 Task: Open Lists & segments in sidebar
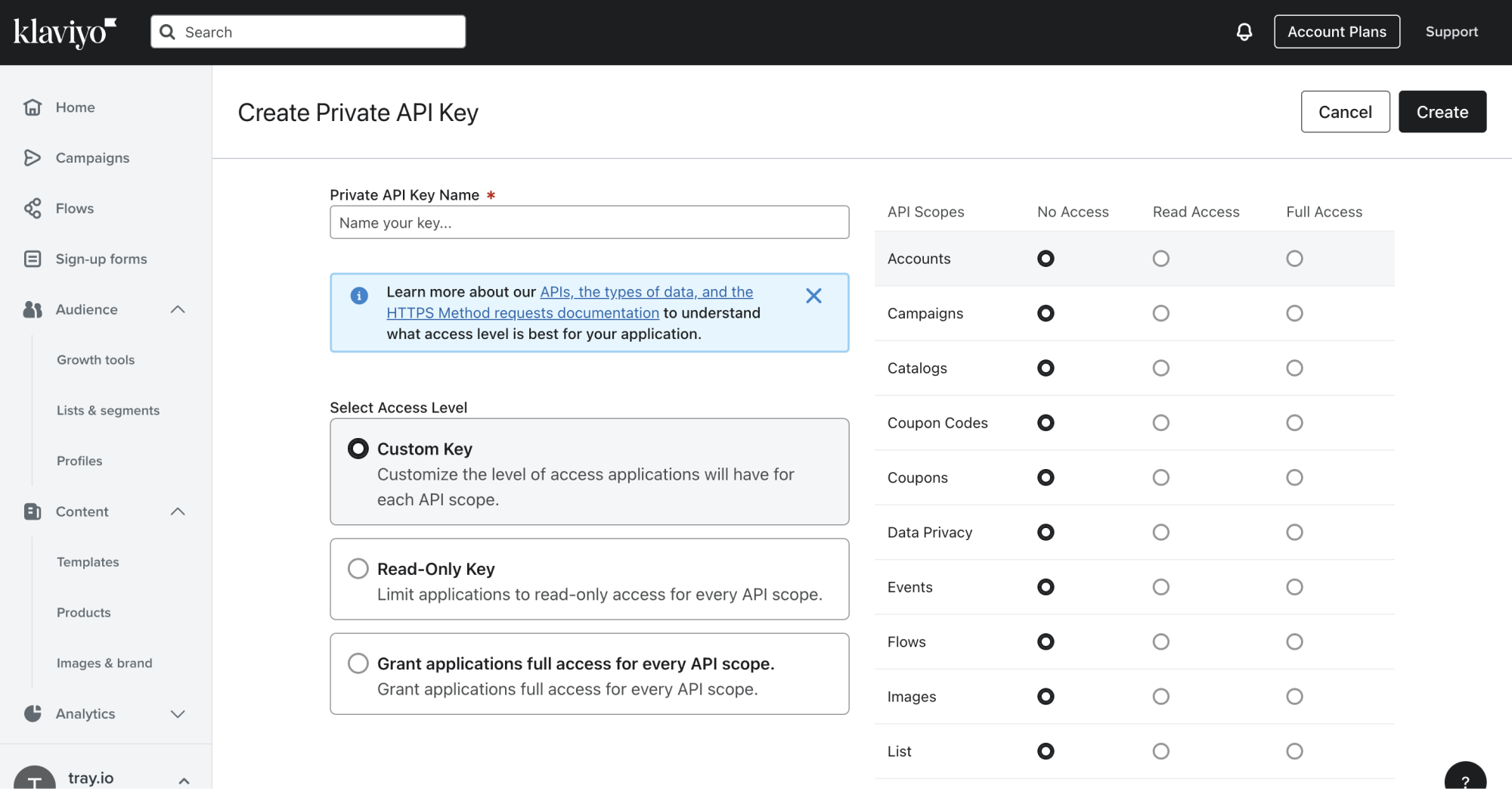(x=108, y=410)
